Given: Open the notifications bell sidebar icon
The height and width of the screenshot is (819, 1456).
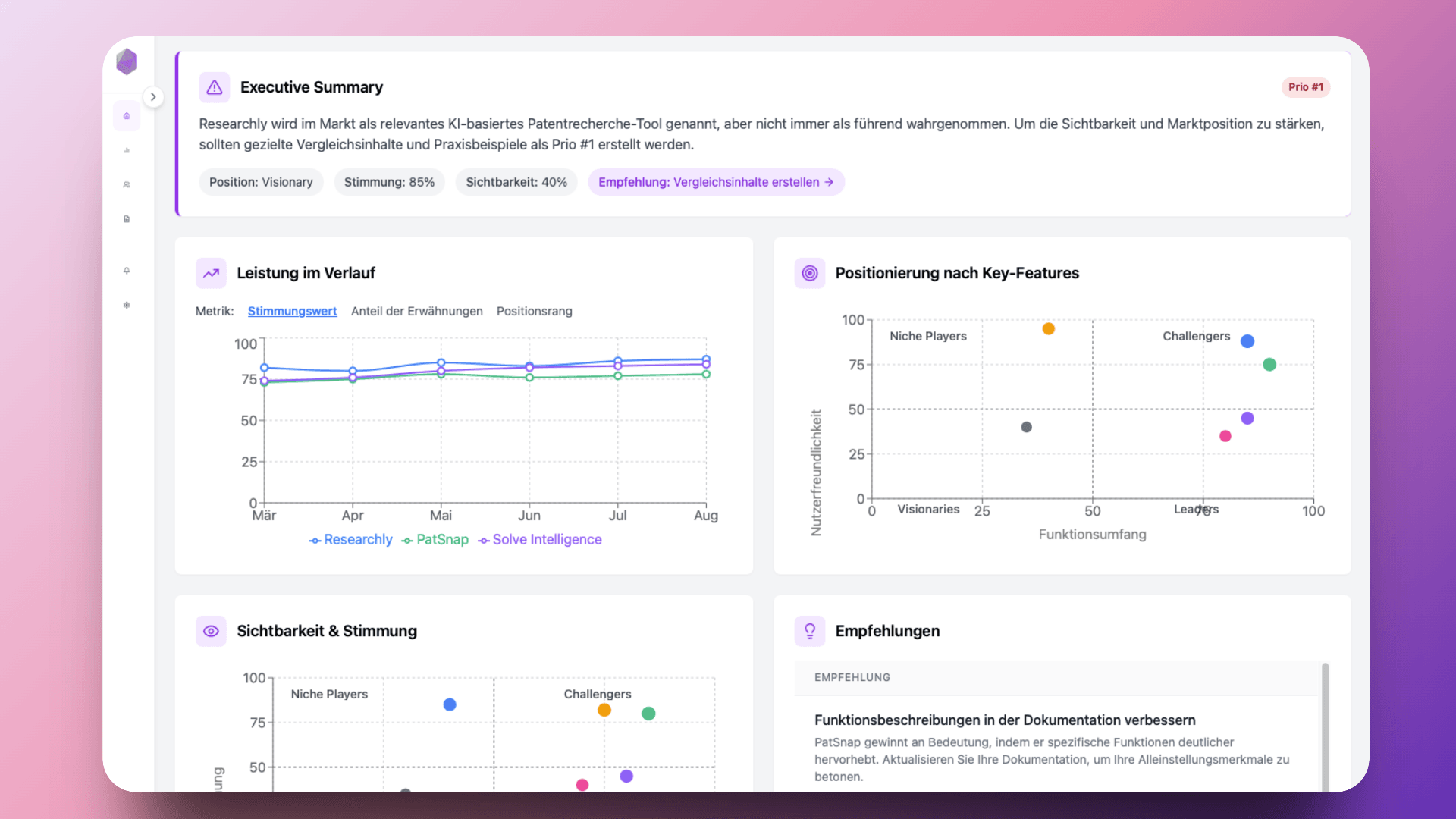Looking at the screenshot, I should [x=127, y=271].
